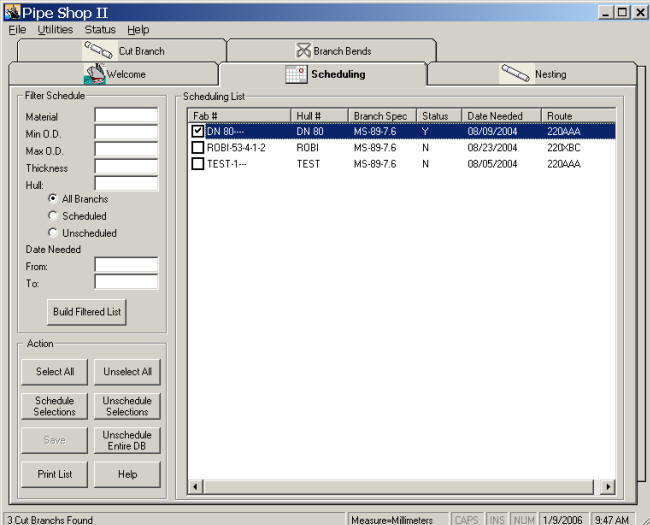The image size is (650, 525).
Task: Click the pipe icon on Nesting tab
Action: pyautogui.click(x=515, y=73)
